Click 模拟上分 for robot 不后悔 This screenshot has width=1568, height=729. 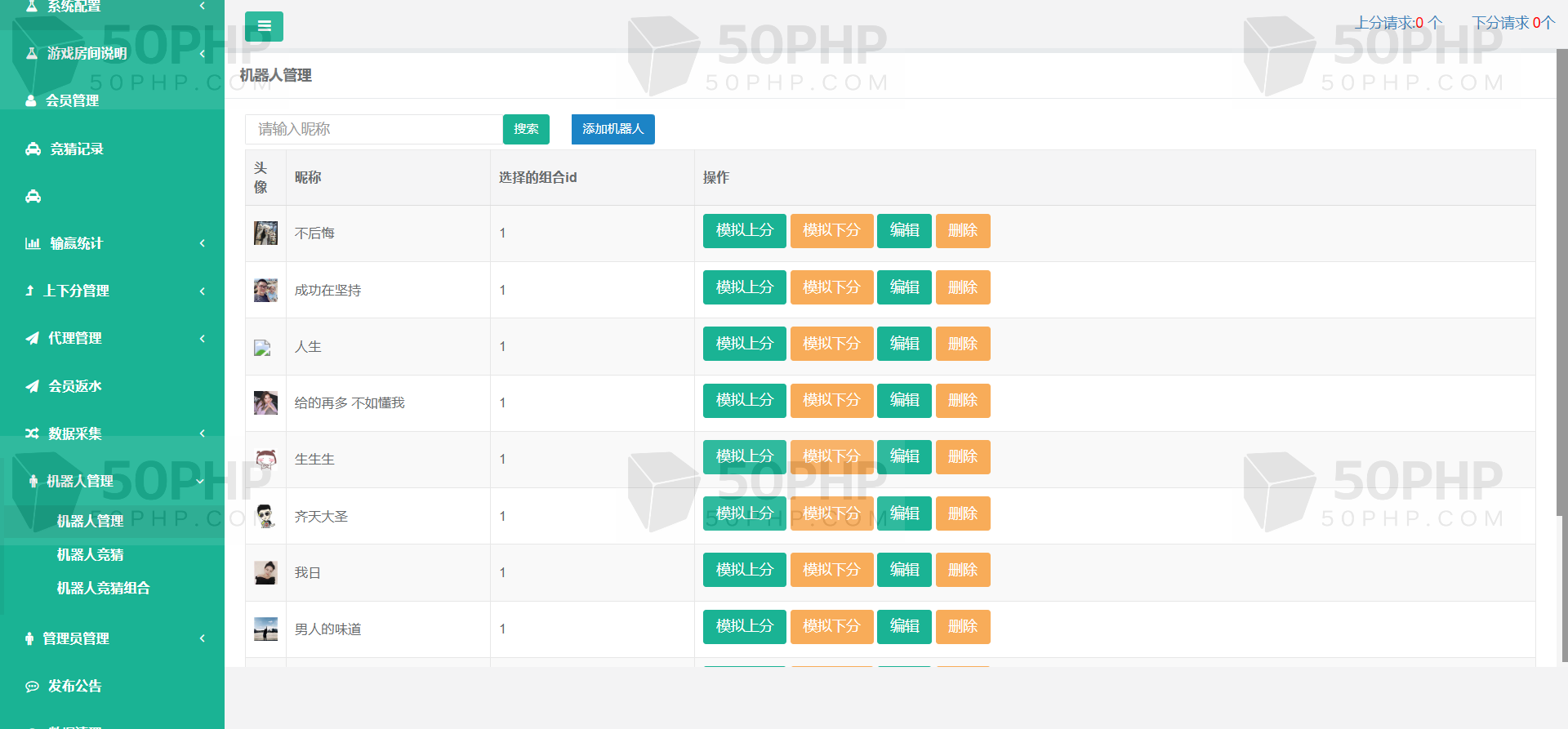pos(744,231)
